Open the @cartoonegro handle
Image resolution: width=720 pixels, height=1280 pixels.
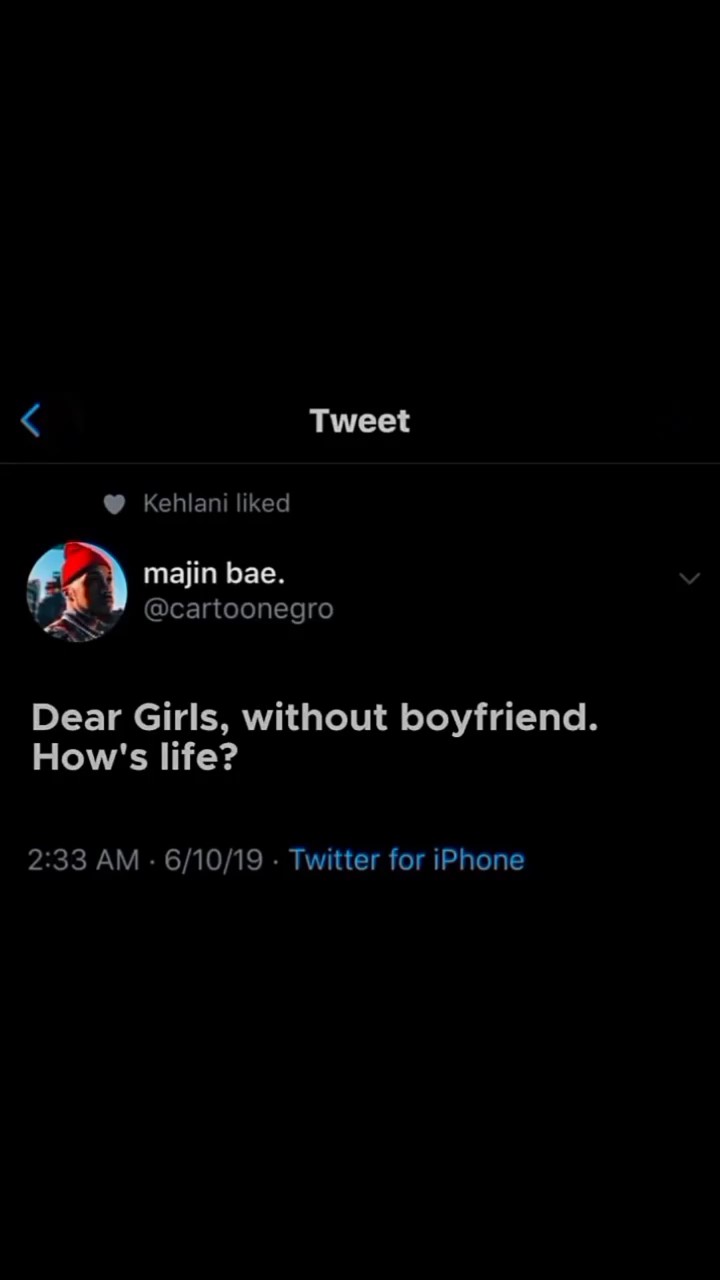tap(238, 609)
